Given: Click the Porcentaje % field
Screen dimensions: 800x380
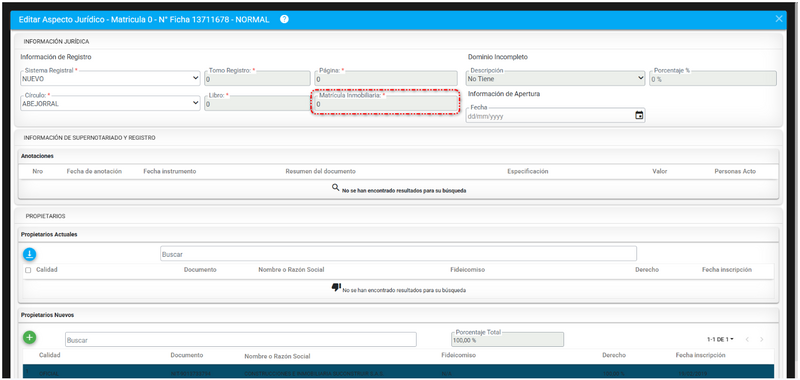Looking at the screenshot, I should 713,79.
